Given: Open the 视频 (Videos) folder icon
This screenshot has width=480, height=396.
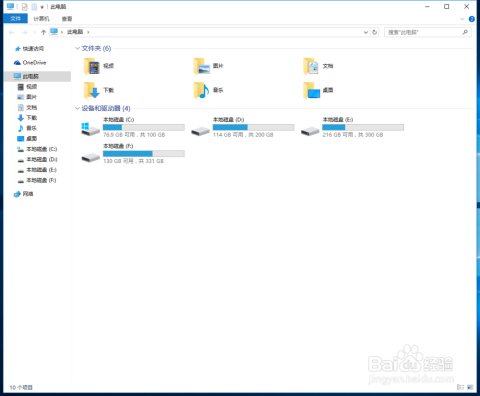Looking at the screenshot, I should tap(92, 66).
